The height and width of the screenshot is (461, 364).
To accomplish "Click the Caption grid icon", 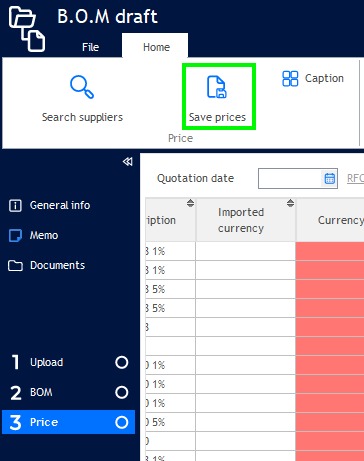I will click(290, 79).
